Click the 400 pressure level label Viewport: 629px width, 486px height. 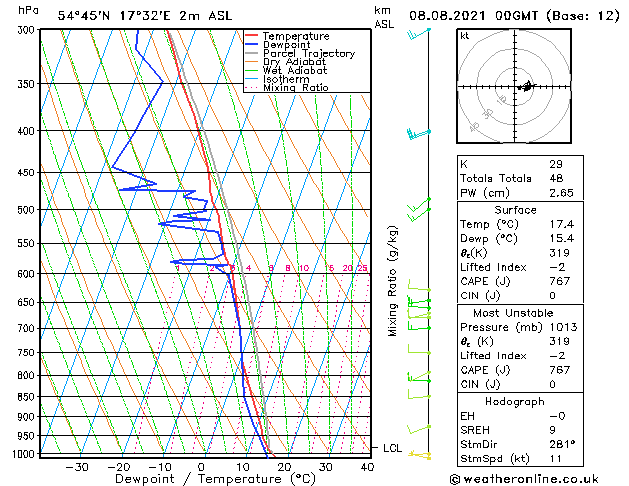click(x=28, y=131)
